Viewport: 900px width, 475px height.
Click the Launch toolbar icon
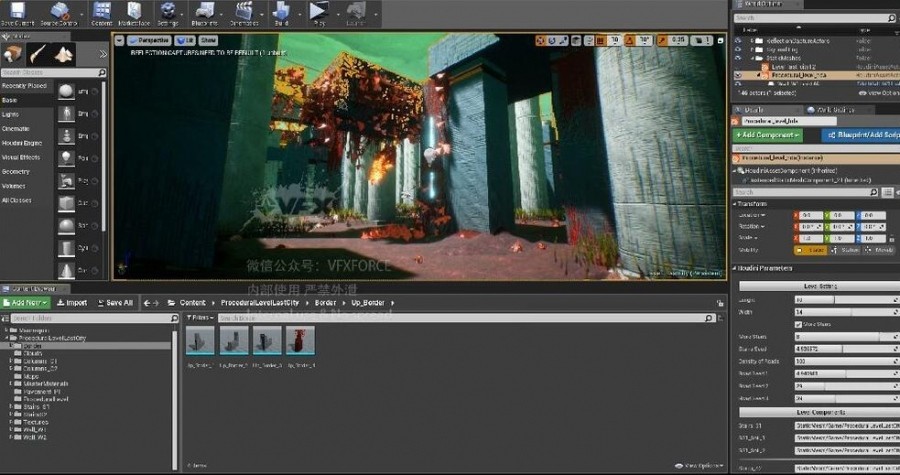356,13
